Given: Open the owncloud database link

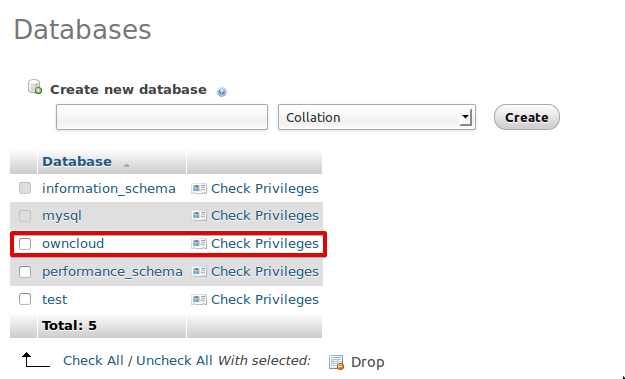Looking at the screenshot, I should pos(73,244).
